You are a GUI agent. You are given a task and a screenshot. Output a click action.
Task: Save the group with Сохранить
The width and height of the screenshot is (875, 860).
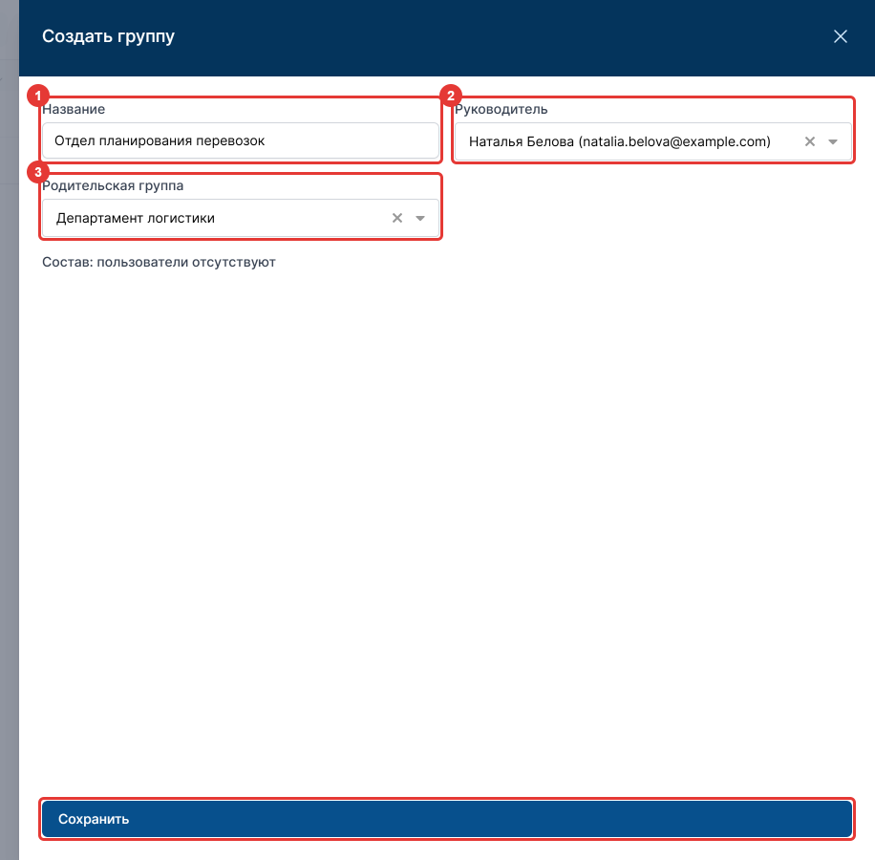(x=447, y=819)
